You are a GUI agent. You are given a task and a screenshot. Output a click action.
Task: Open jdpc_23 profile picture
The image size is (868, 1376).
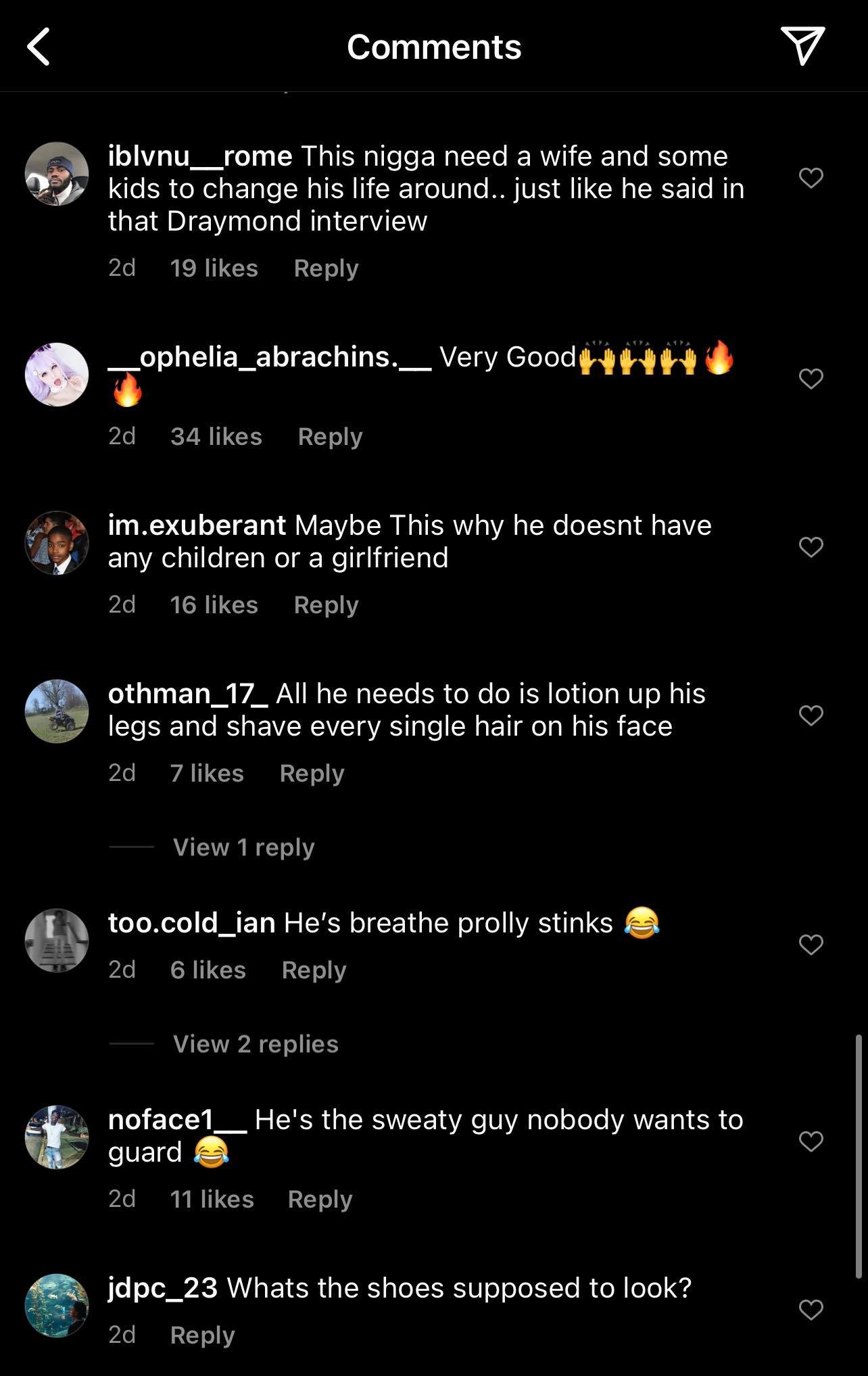click(57, 1306)
